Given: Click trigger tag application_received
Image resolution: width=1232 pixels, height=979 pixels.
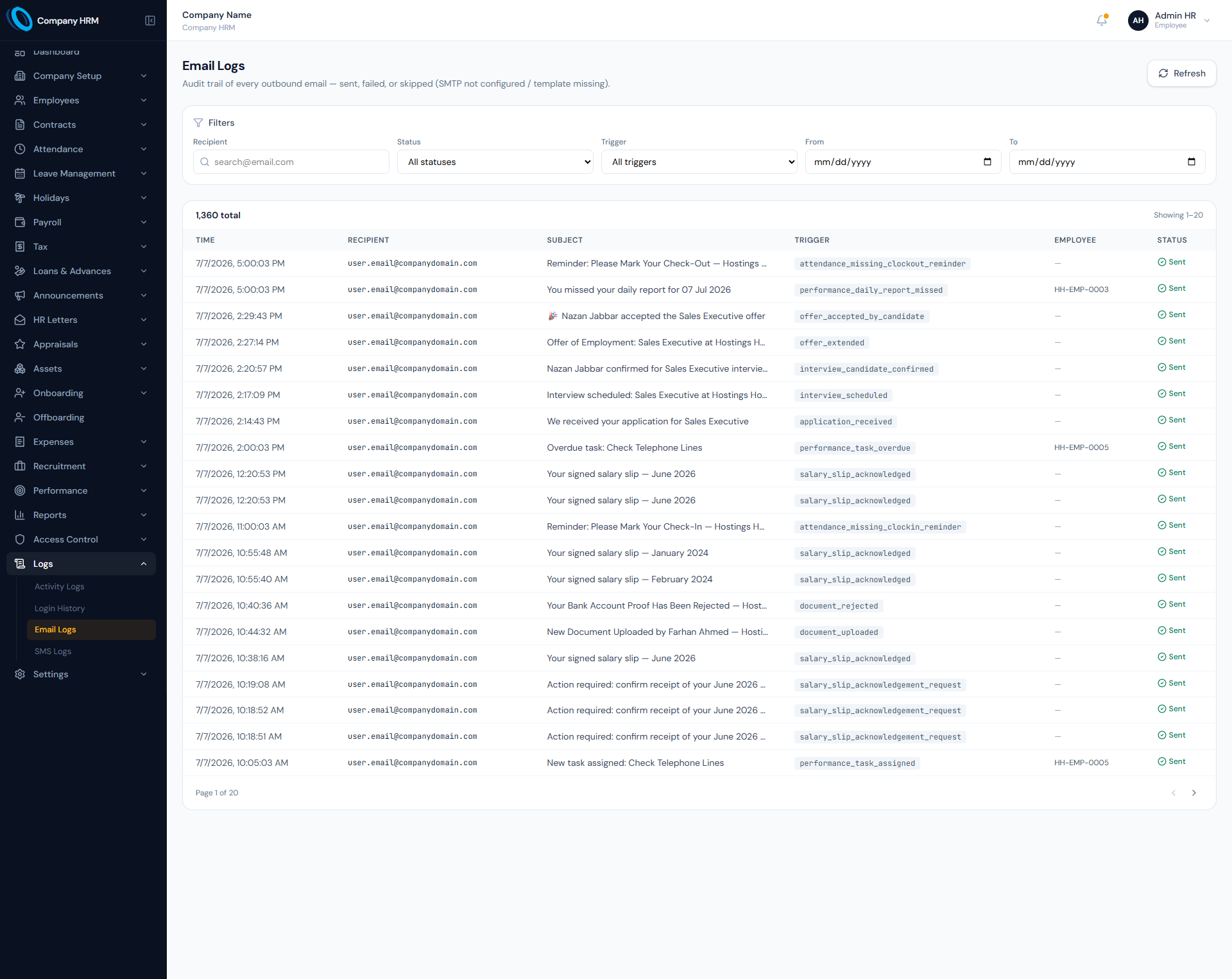Looking at the screenshot, I should click(846, 422).
